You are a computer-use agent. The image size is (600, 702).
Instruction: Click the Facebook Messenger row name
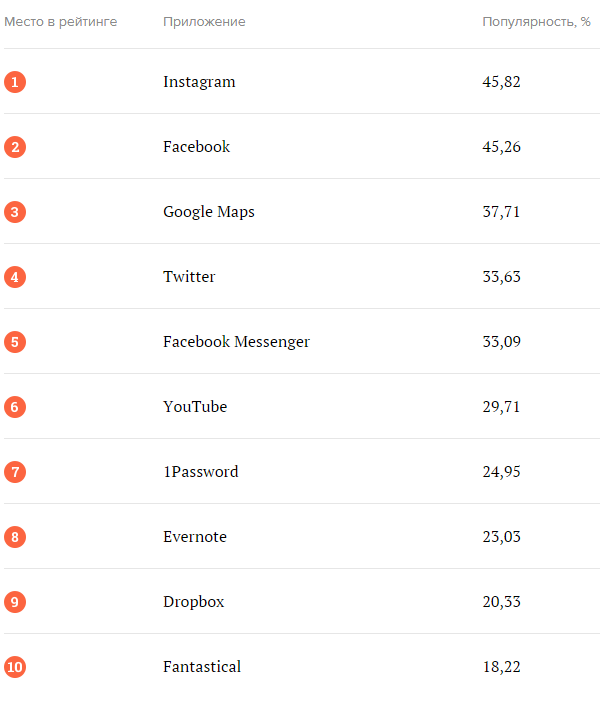pyautogui.click(x=236, y=342)
